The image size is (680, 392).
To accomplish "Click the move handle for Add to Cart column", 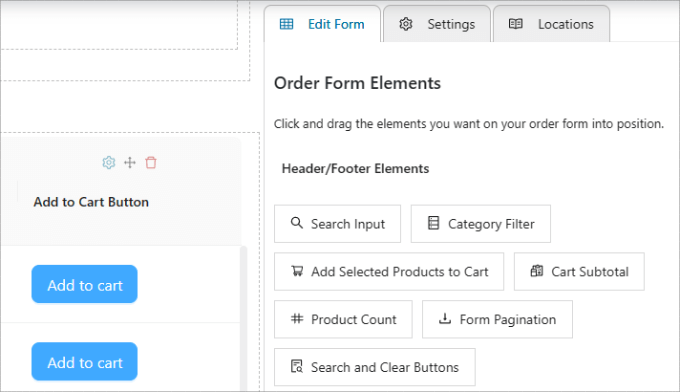I will click(130, 163).
